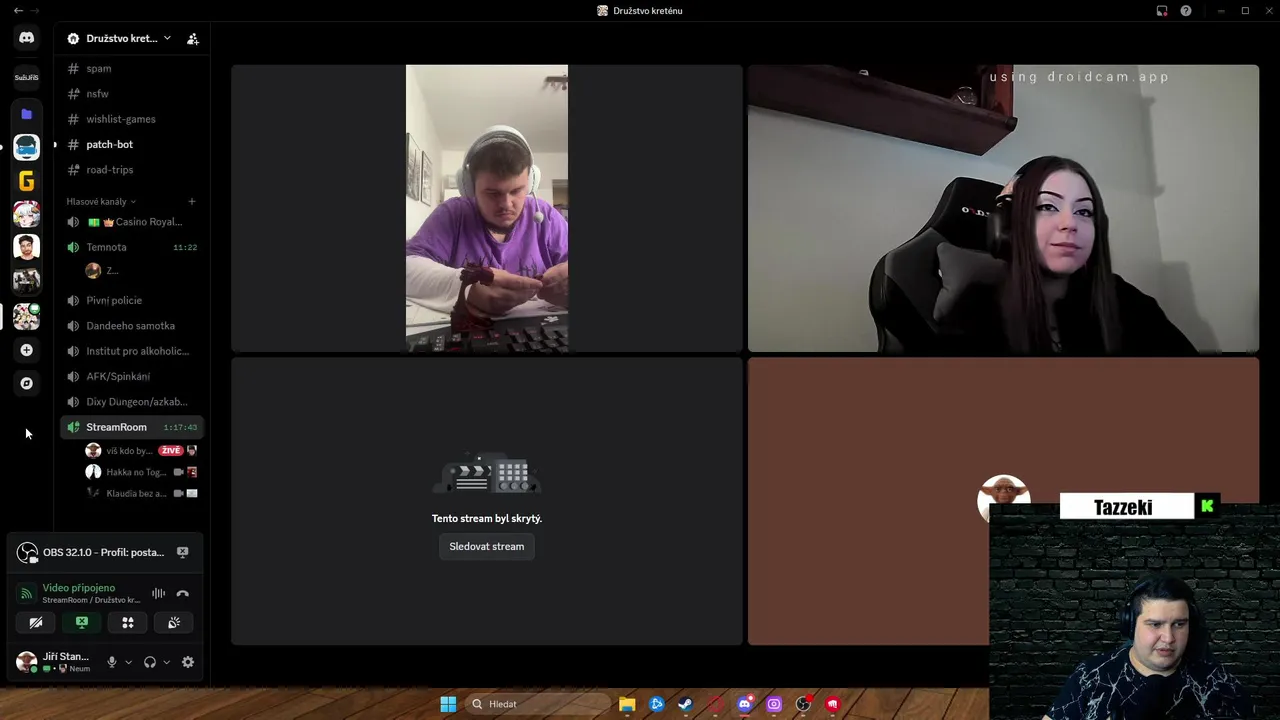Focus the droidcam camera tile
This screenshot has width=1280, height=720.
(1003, 209)
